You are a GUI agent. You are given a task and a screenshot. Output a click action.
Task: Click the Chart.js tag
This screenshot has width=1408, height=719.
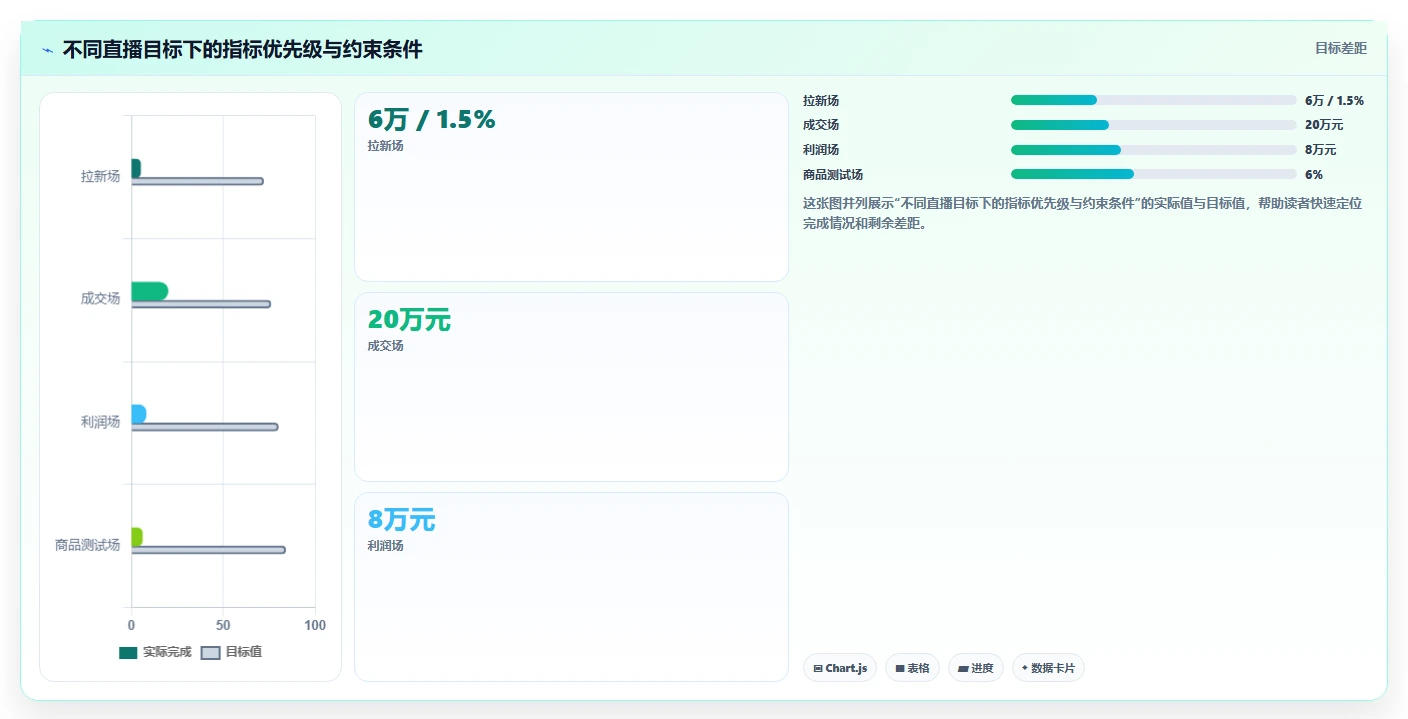click(x=840, y=667)
